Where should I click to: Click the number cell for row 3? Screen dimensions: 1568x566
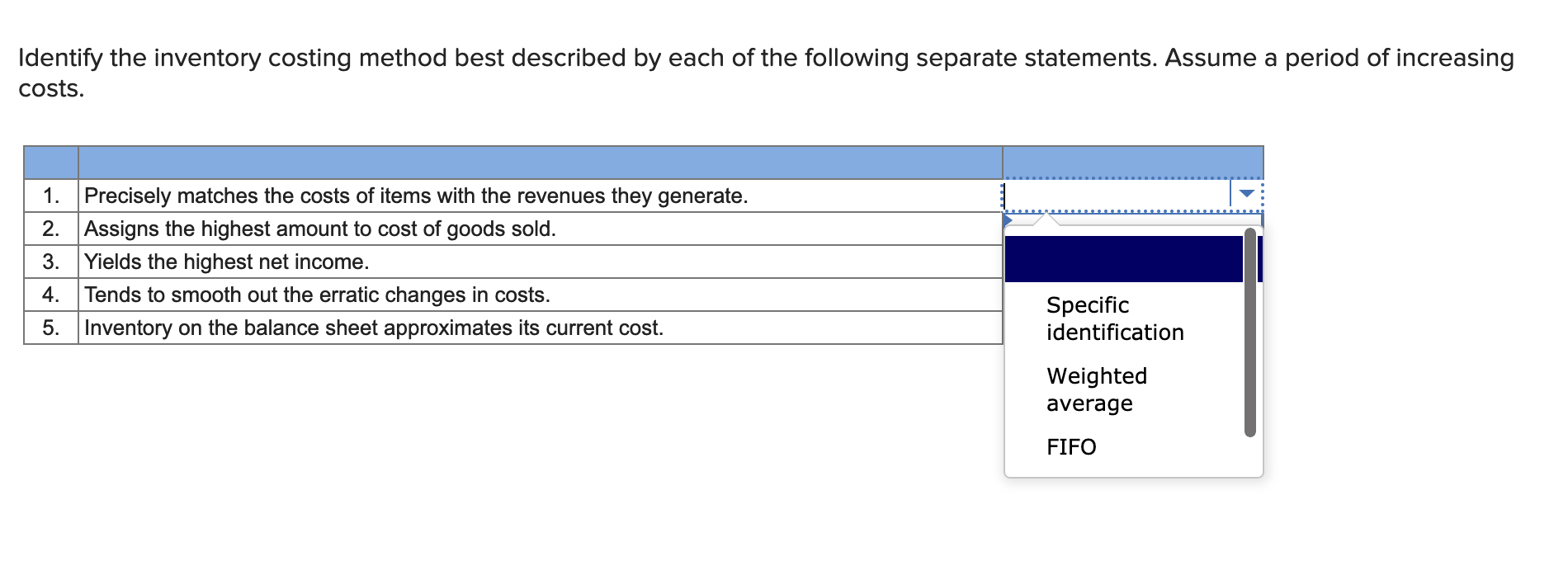click(50, 262)
